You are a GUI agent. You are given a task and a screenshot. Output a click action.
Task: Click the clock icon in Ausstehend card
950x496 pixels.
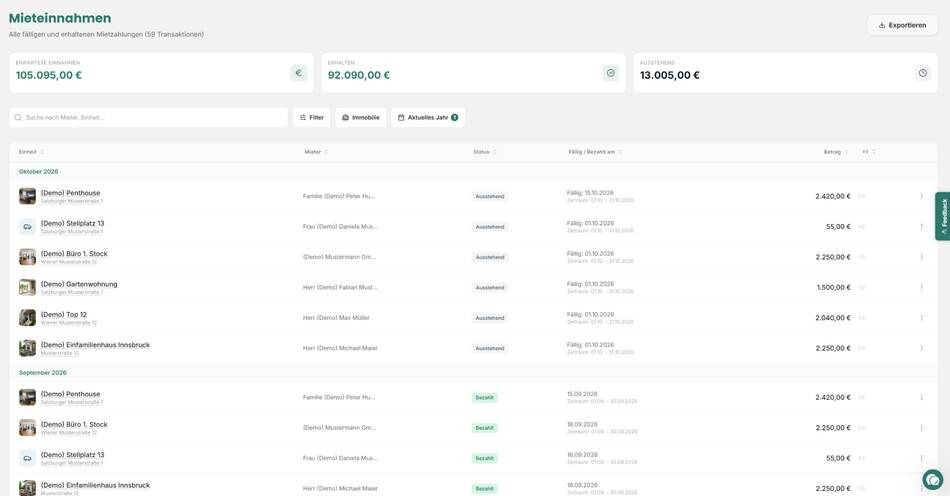[x=923, y=73]
